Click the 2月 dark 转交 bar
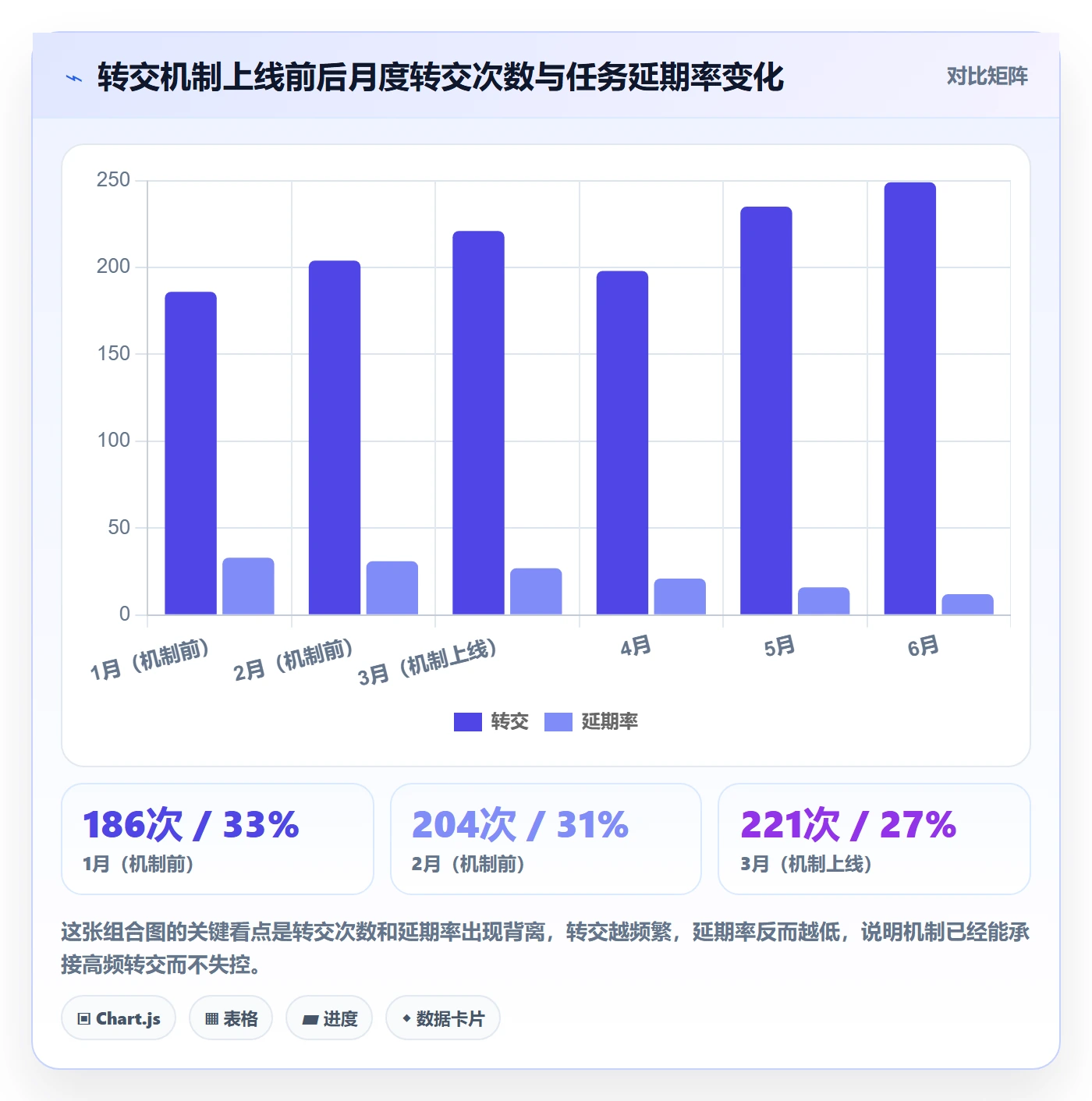The image size is (1092, 1101). 335,437
